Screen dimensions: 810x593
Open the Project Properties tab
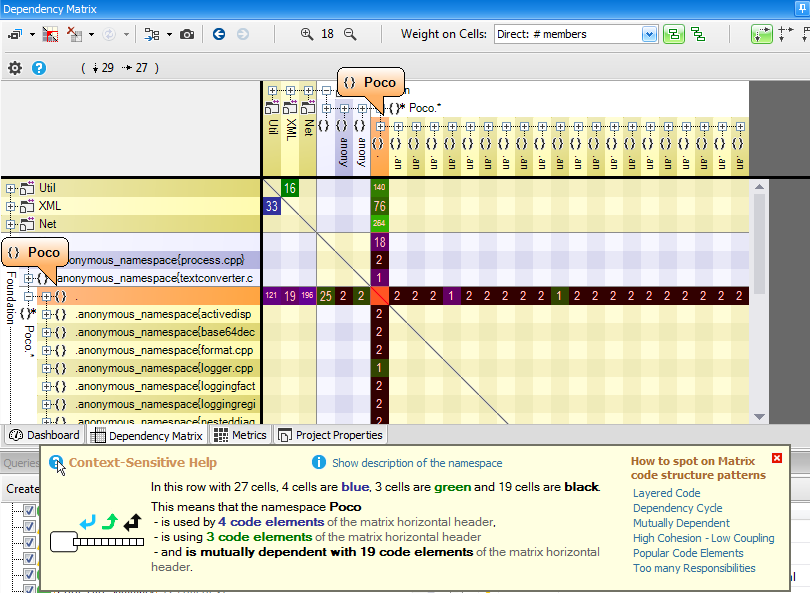[330, 435]
